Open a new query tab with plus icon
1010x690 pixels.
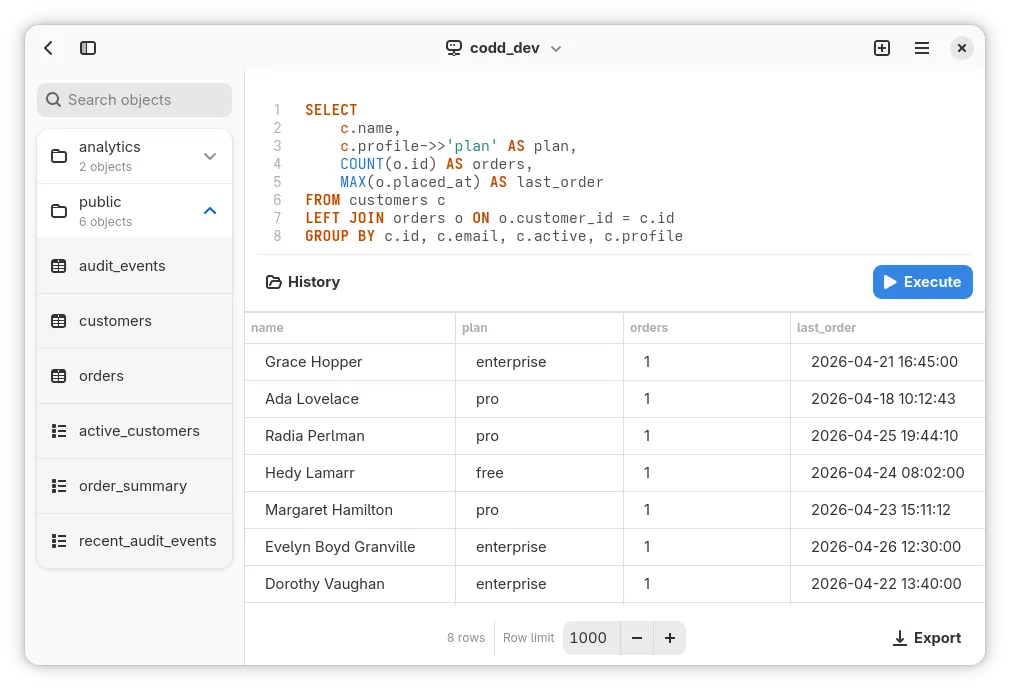pyautogui.click(x=882, y=48)
